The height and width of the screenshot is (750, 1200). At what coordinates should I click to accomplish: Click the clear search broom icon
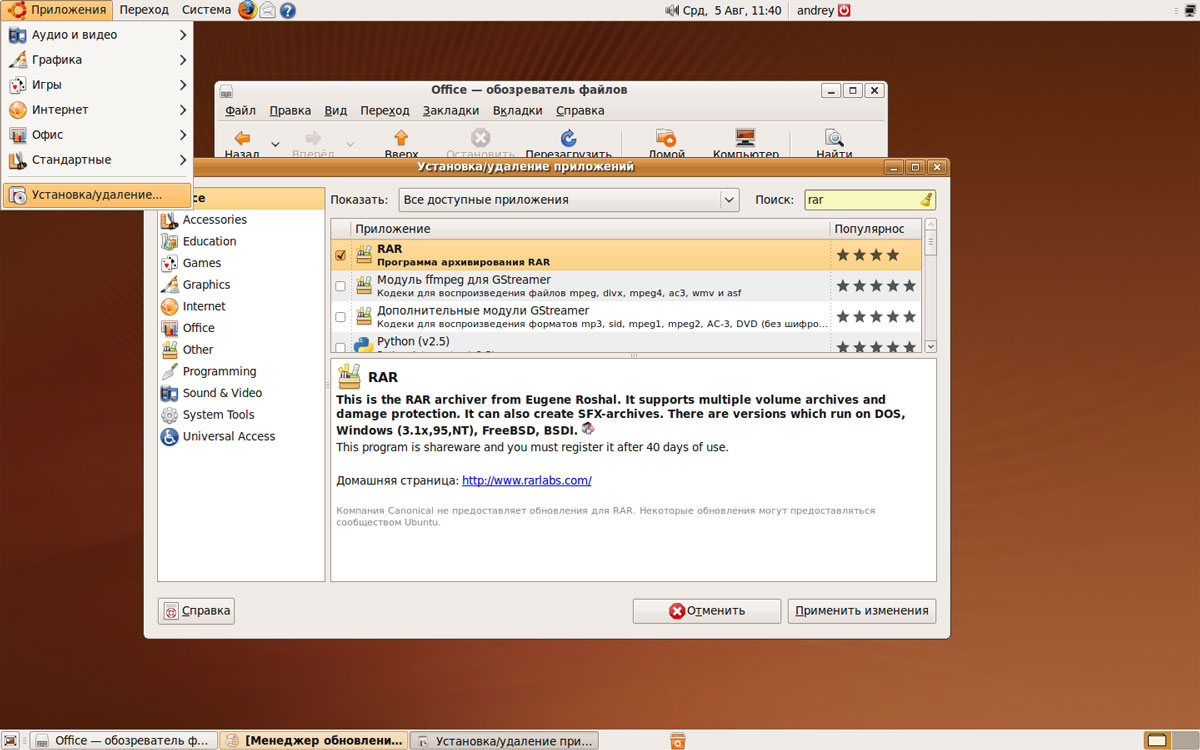926,199
